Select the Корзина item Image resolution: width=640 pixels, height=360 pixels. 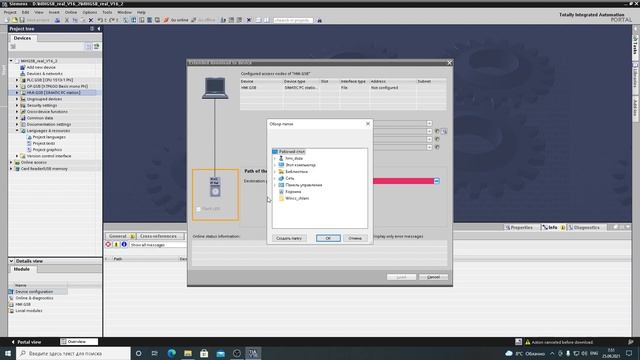click(293, 191)
